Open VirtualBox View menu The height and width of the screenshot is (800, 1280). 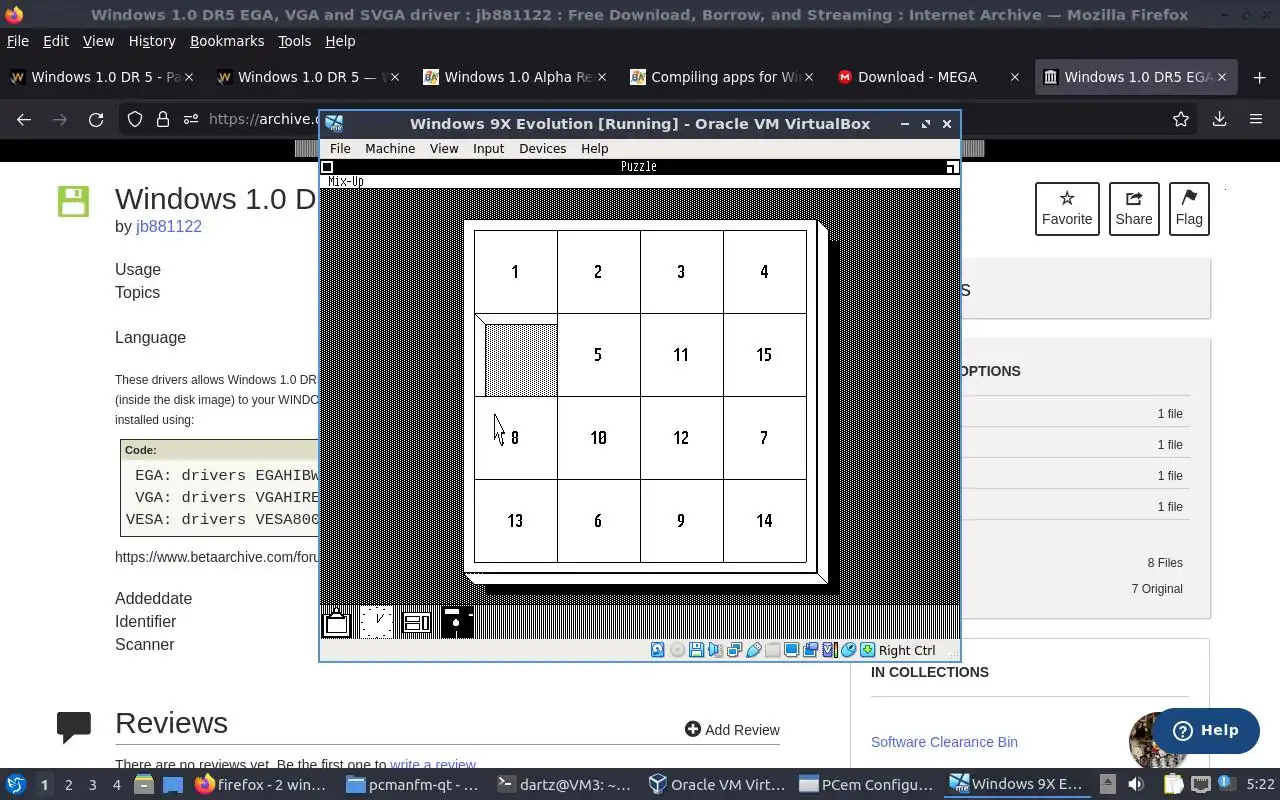[x=444, y=148]
